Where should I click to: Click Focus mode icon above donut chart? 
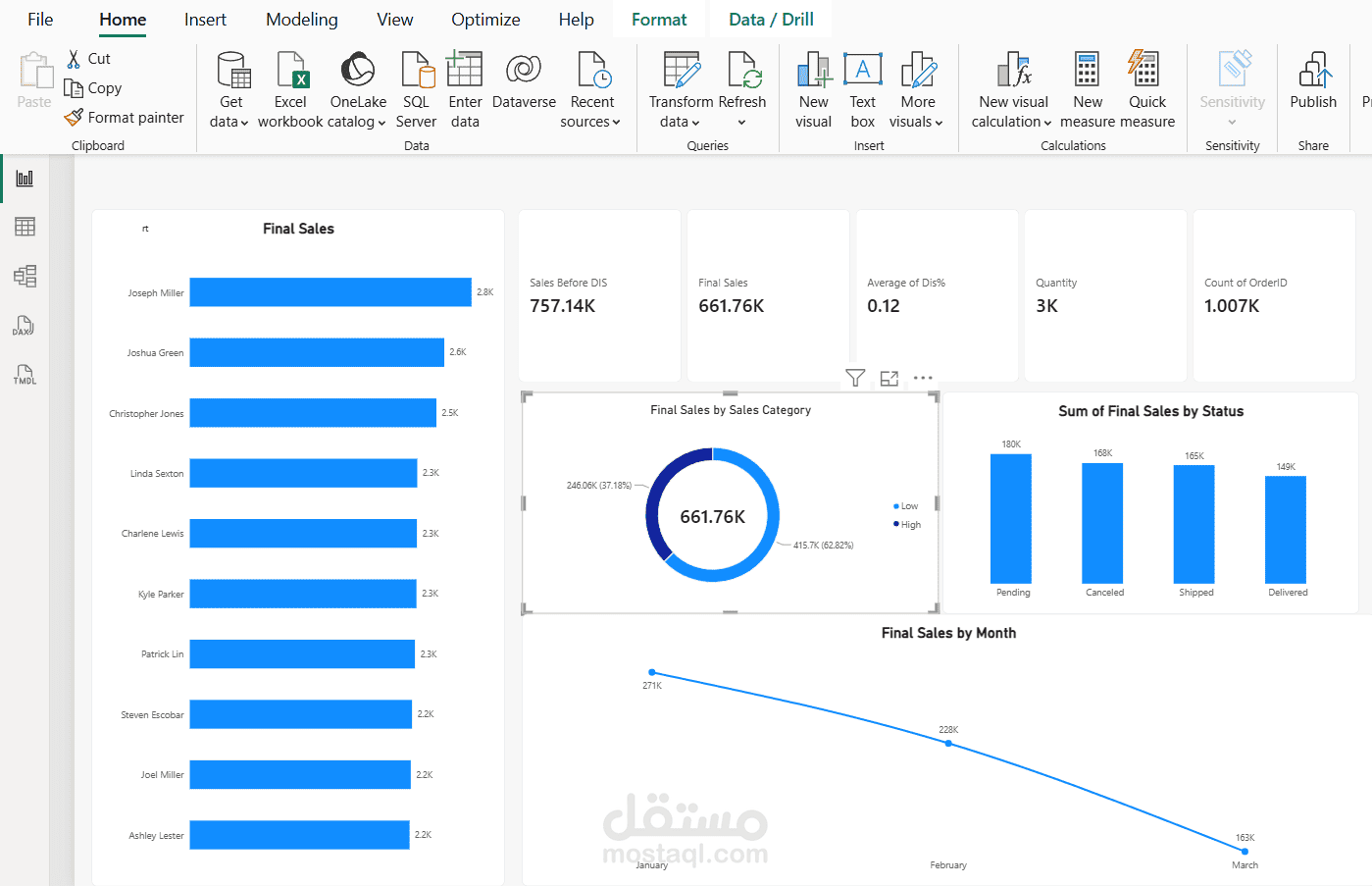889,378
